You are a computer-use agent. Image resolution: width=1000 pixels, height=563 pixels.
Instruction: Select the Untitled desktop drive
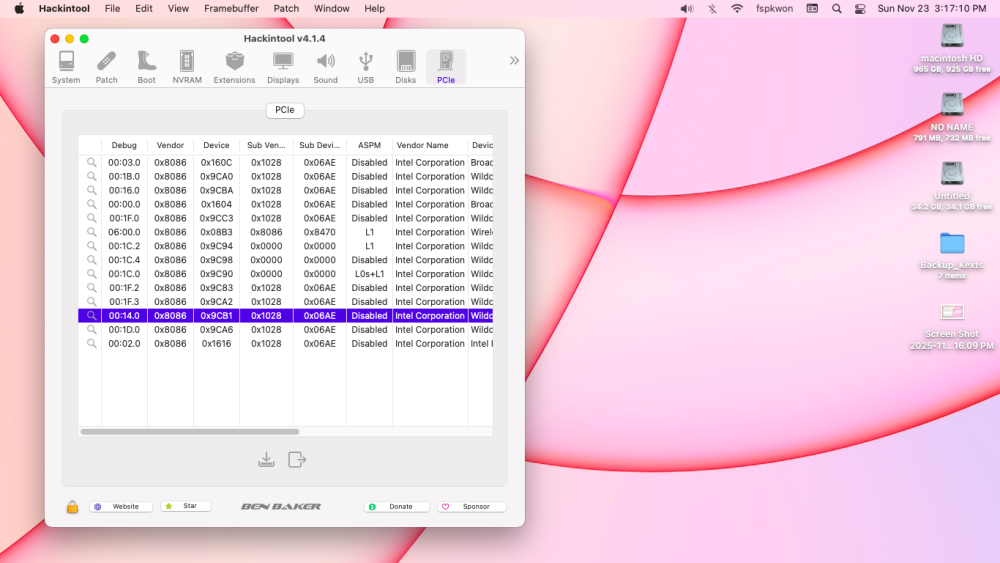click(x=952, y=186)
